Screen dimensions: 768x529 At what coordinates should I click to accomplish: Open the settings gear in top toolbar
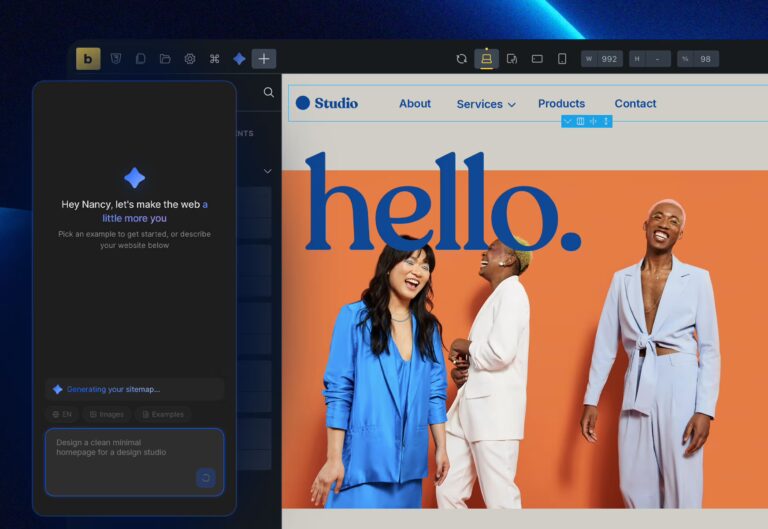coord(190,59)
